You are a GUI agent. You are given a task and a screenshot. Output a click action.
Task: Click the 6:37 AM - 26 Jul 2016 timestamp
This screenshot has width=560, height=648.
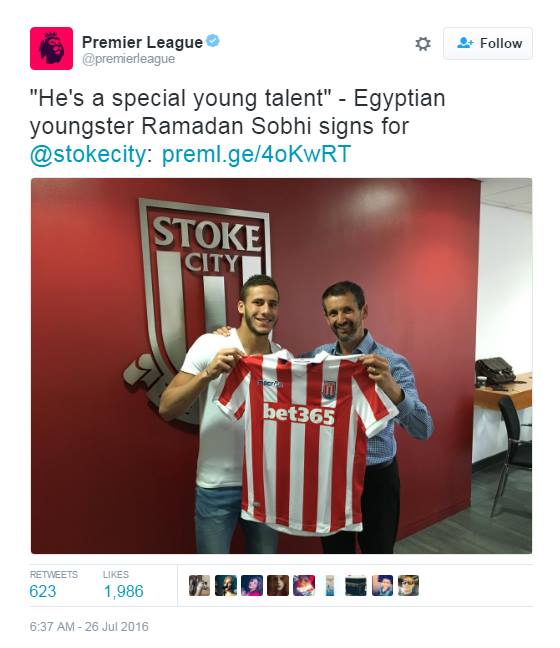coord(89,627)
